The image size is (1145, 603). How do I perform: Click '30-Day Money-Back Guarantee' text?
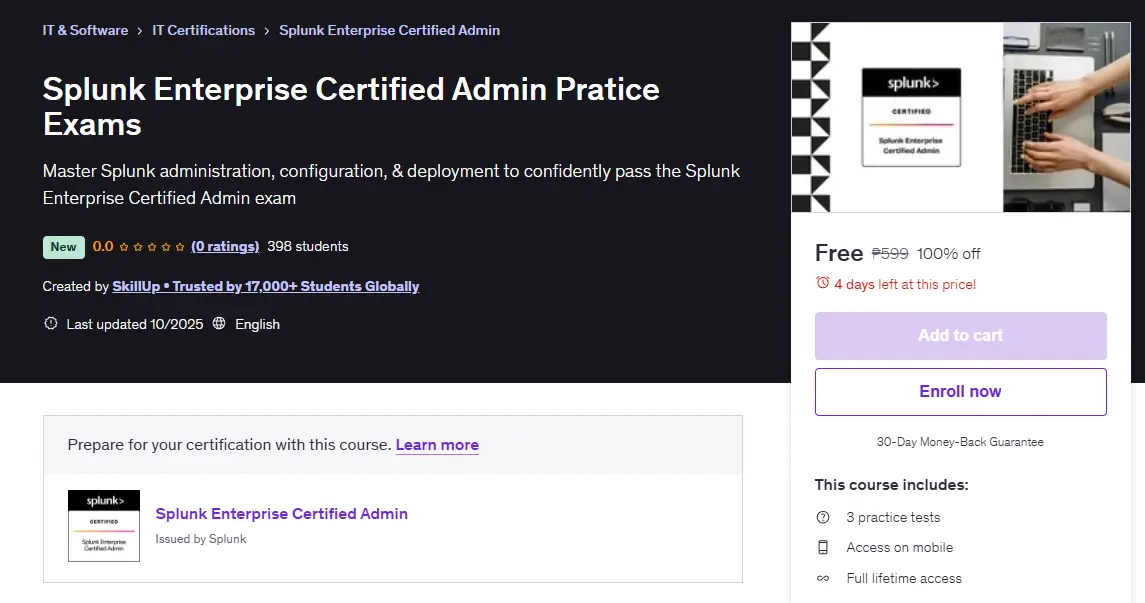click(960, 442)
